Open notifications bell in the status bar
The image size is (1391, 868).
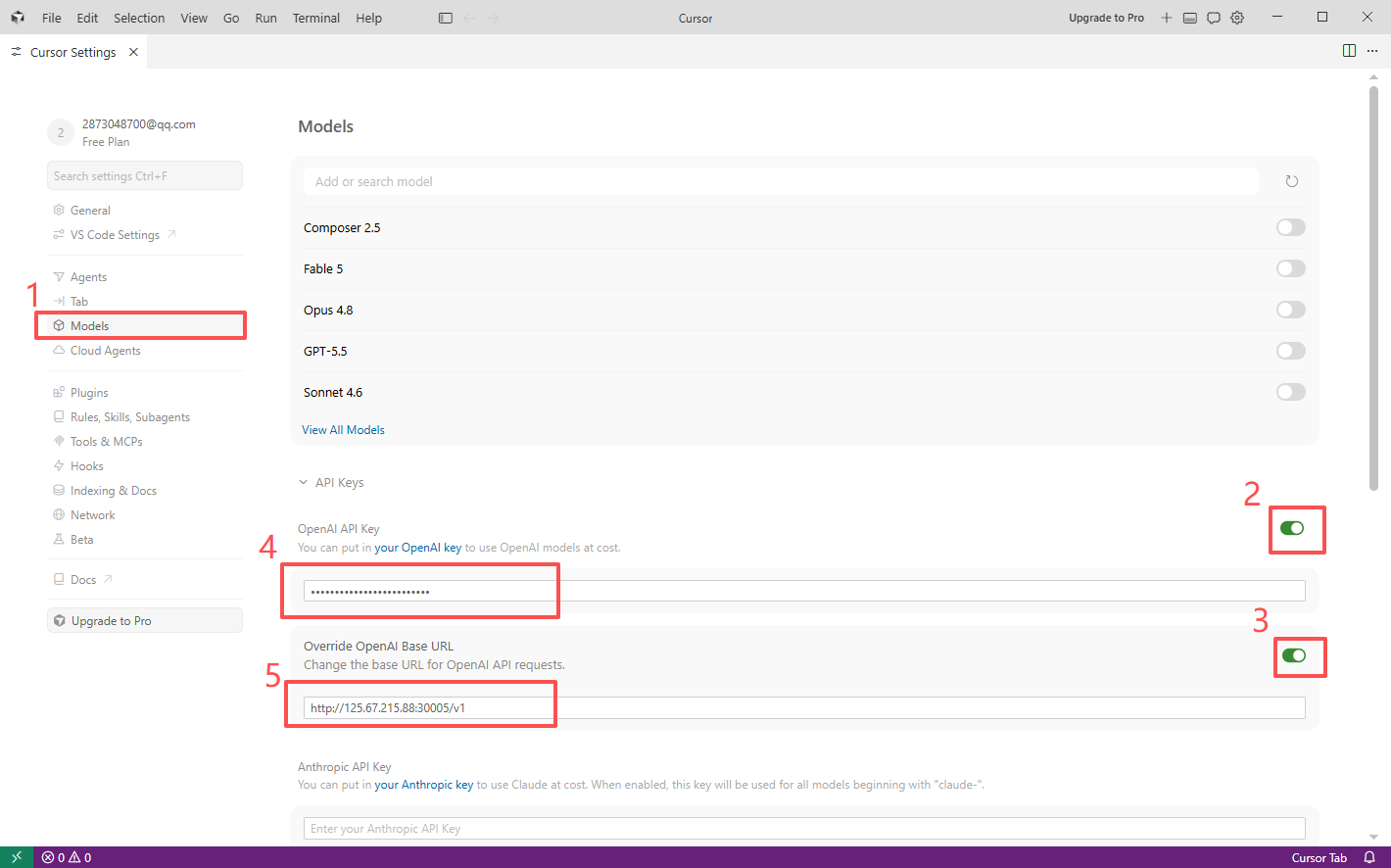click(x=1369, y=857)
